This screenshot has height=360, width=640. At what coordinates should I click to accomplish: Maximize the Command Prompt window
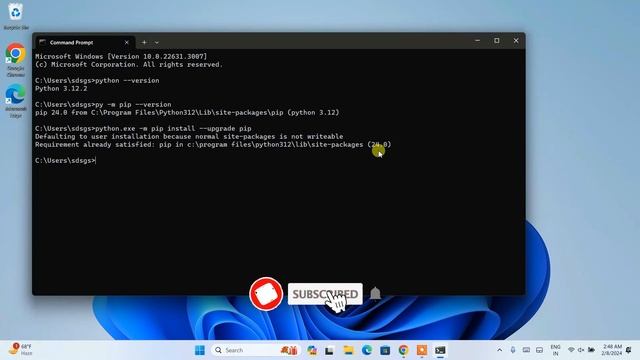pos(497,41)
